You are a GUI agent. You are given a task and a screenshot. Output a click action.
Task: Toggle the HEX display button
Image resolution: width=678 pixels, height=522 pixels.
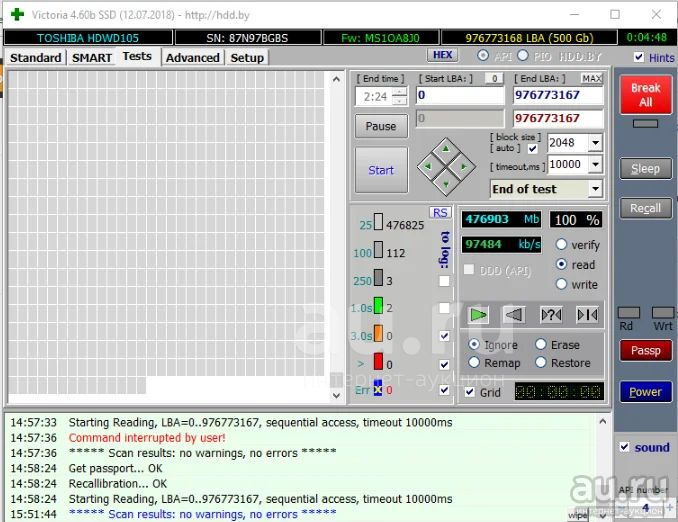(442, 55)
